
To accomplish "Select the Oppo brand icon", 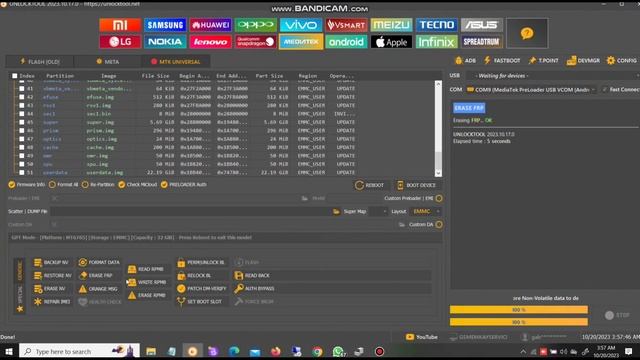I will [256, 25].
